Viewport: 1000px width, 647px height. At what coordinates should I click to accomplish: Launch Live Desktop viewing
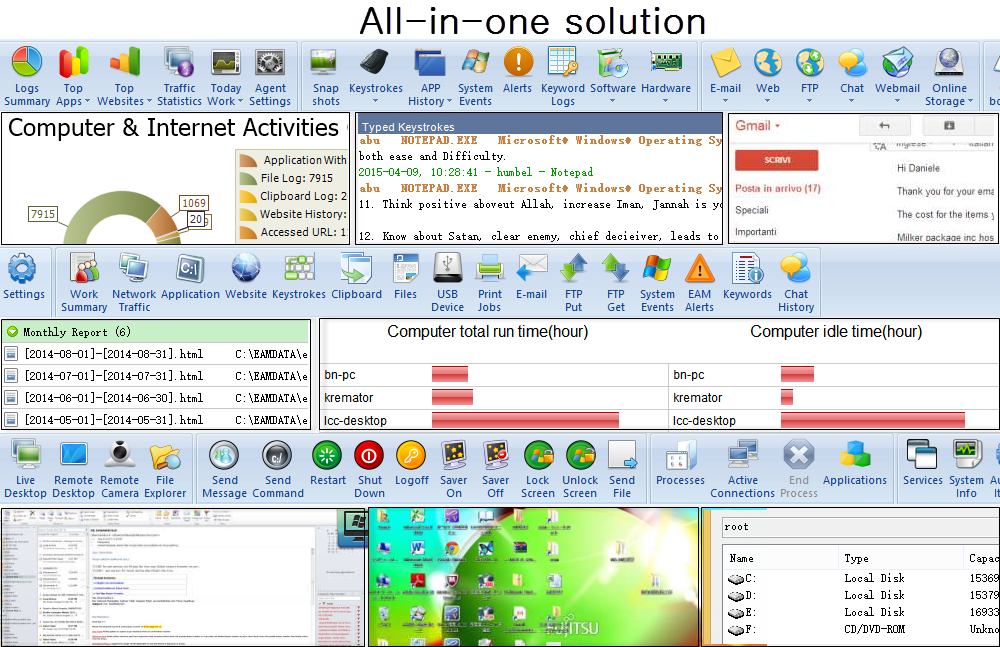[25, 467]
